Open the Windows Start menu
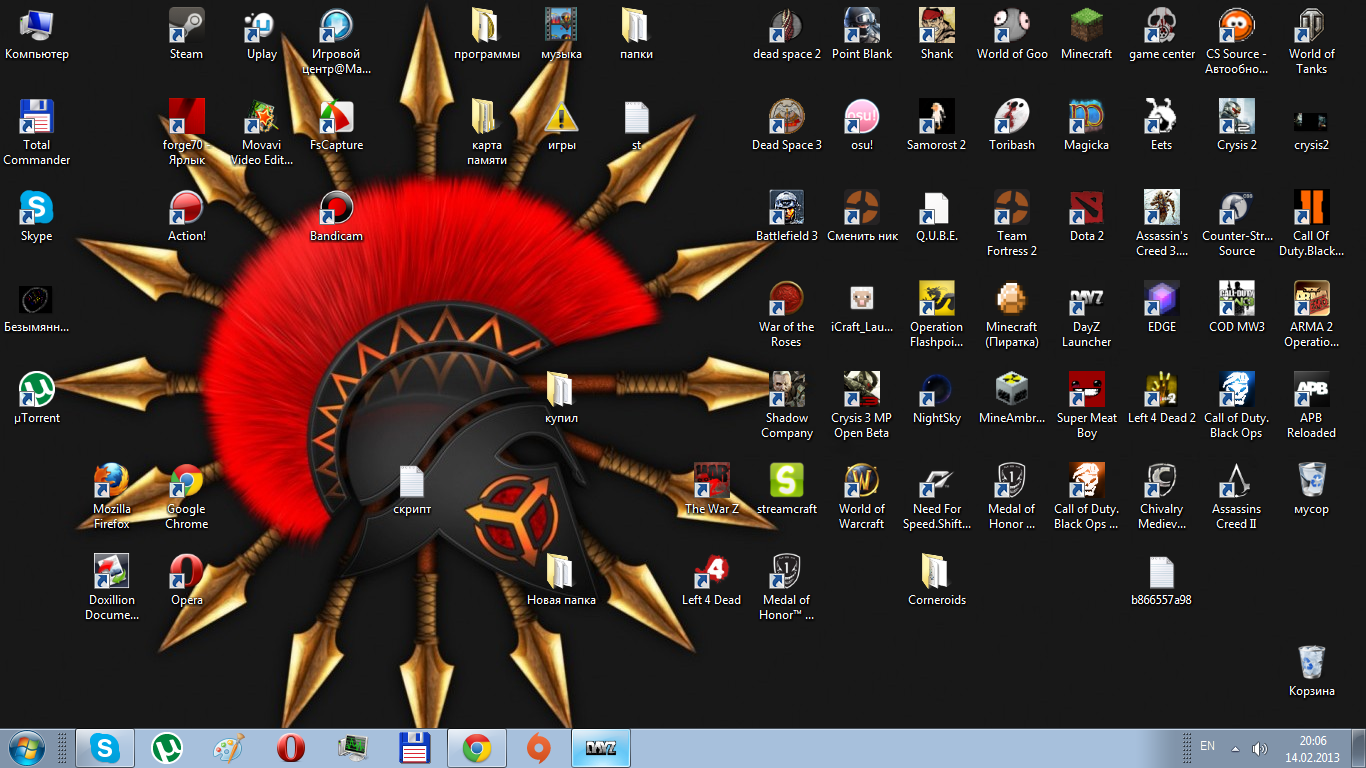The width and height of the screenshot is (1366, 768). coord(26,747)
